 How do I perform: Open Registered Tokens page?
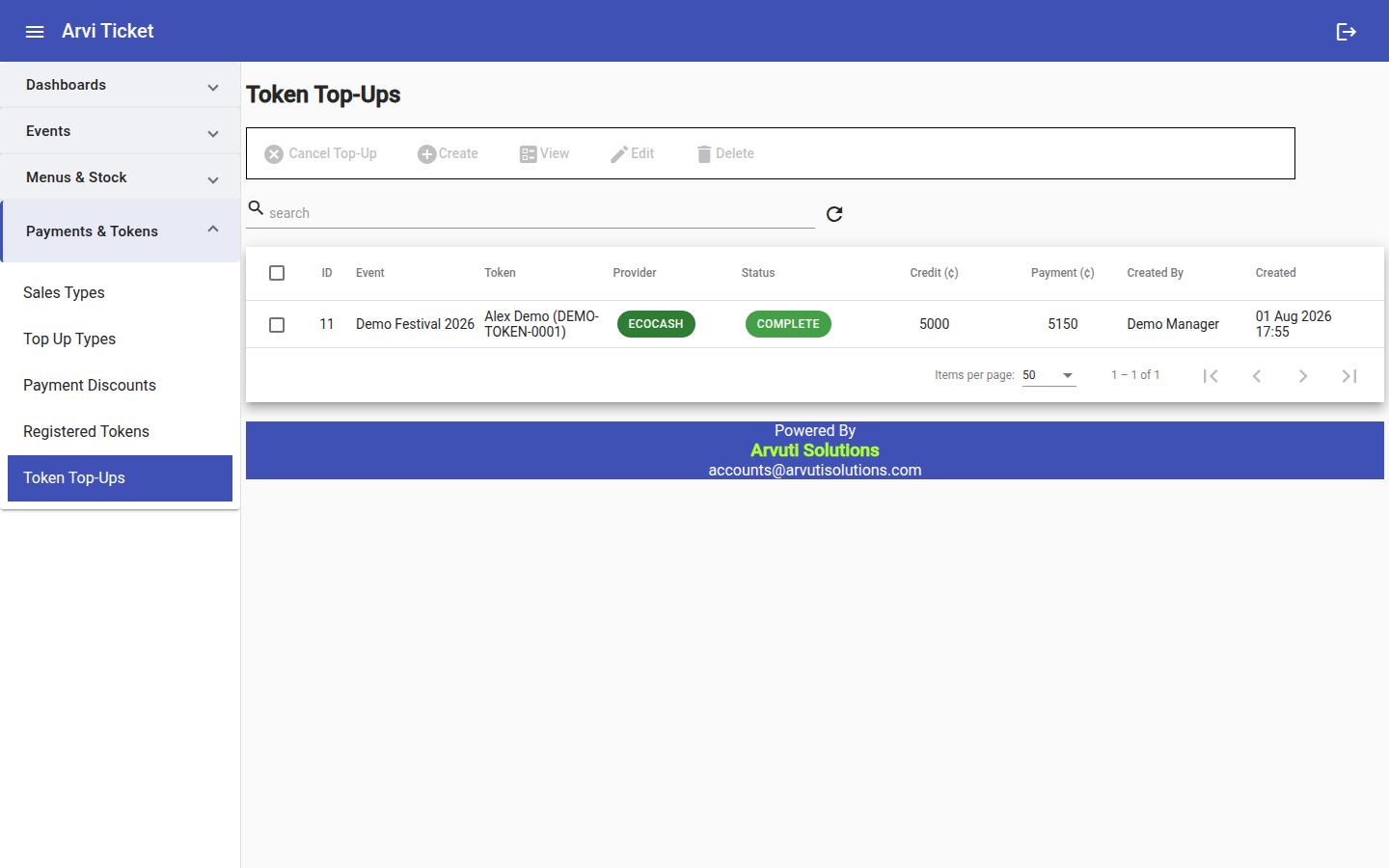click(x=121, y=431)
